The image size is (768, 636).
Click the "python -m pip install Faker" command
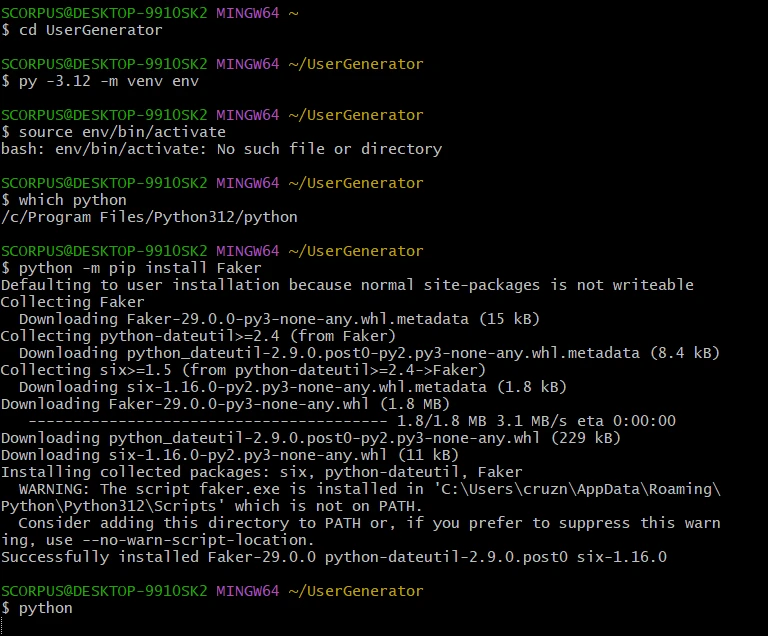[139, 268]
